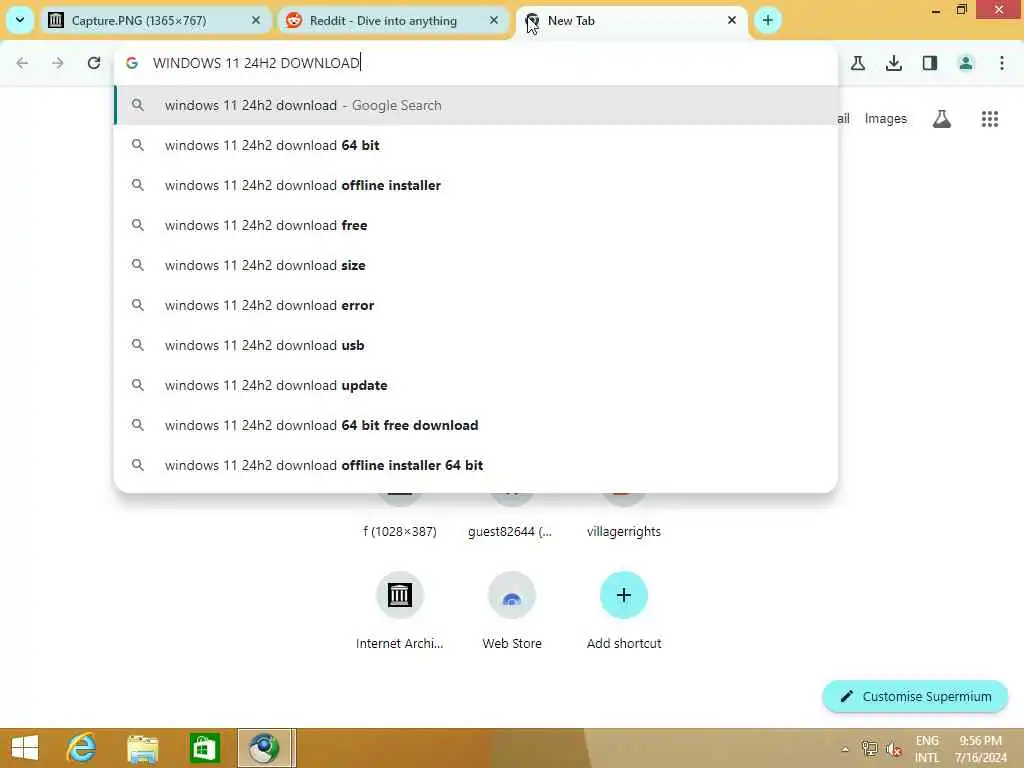Select suggestion 'offline installer 64 bit'

click(476, 465)
